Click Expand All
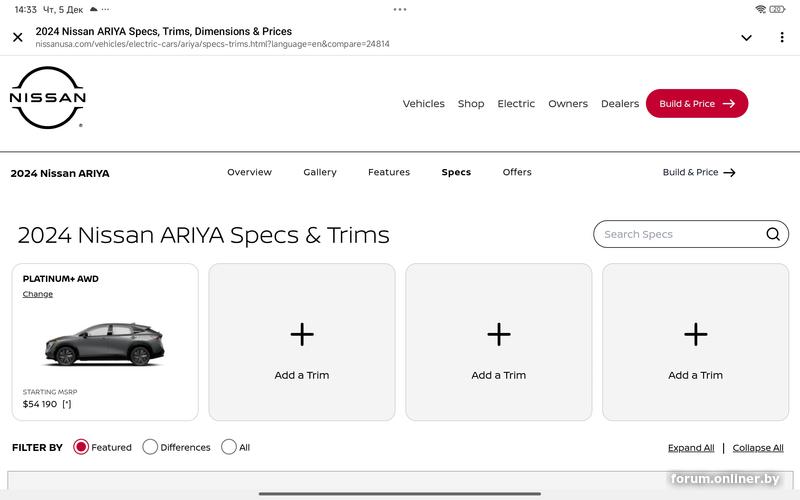The width and height of the screenshot is (800, 500). [x=691, y=447]
